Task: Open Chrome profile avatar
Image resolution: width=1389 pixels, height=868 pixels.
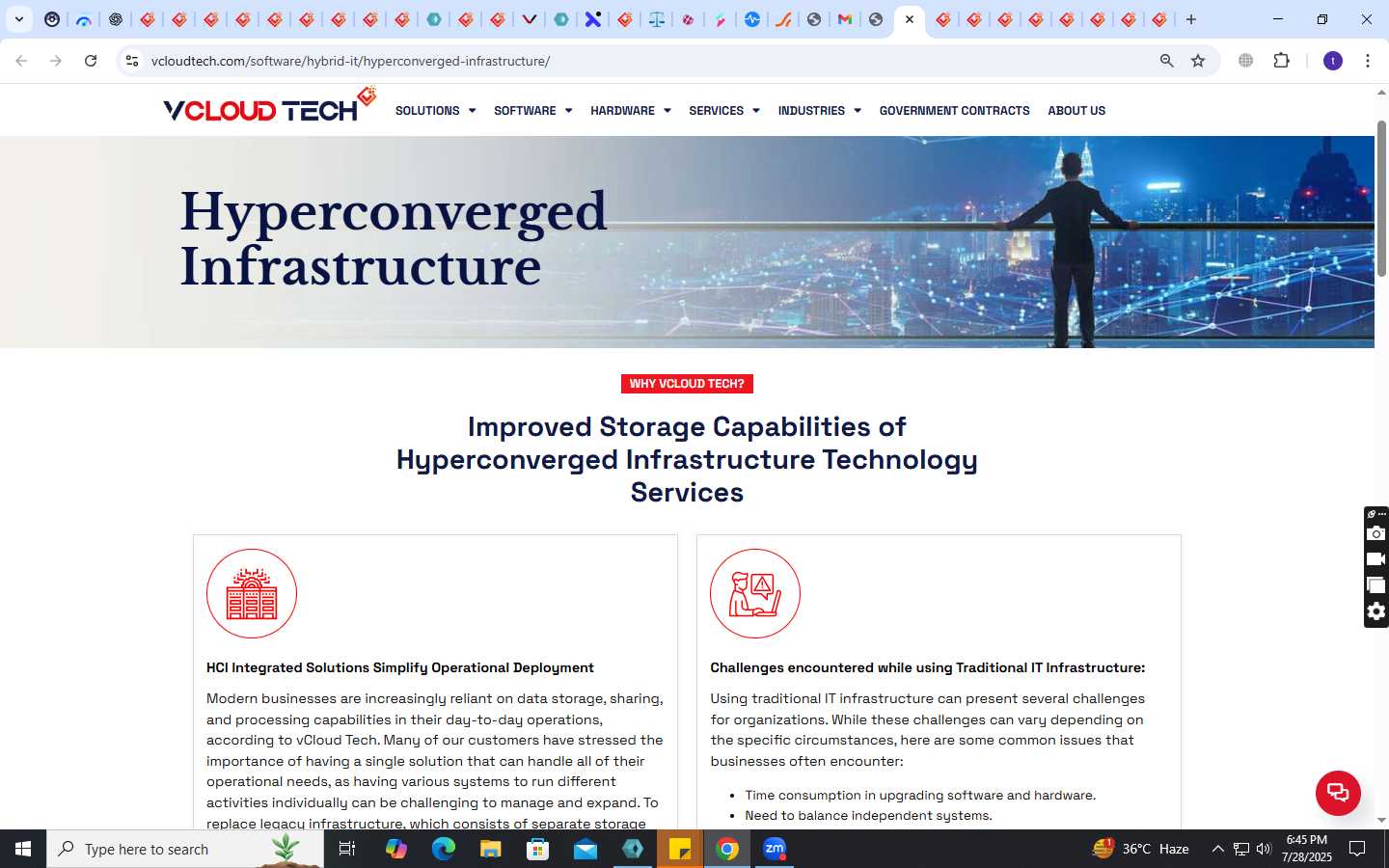Action: click(1333, 61)
